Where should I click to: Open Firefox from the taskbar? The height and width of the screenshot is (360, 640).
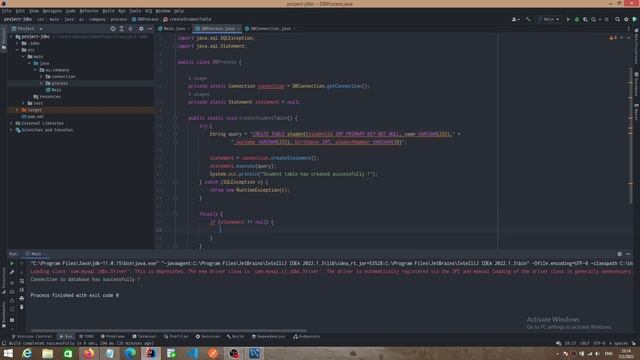pyautogui.click(x=89, y=353)
